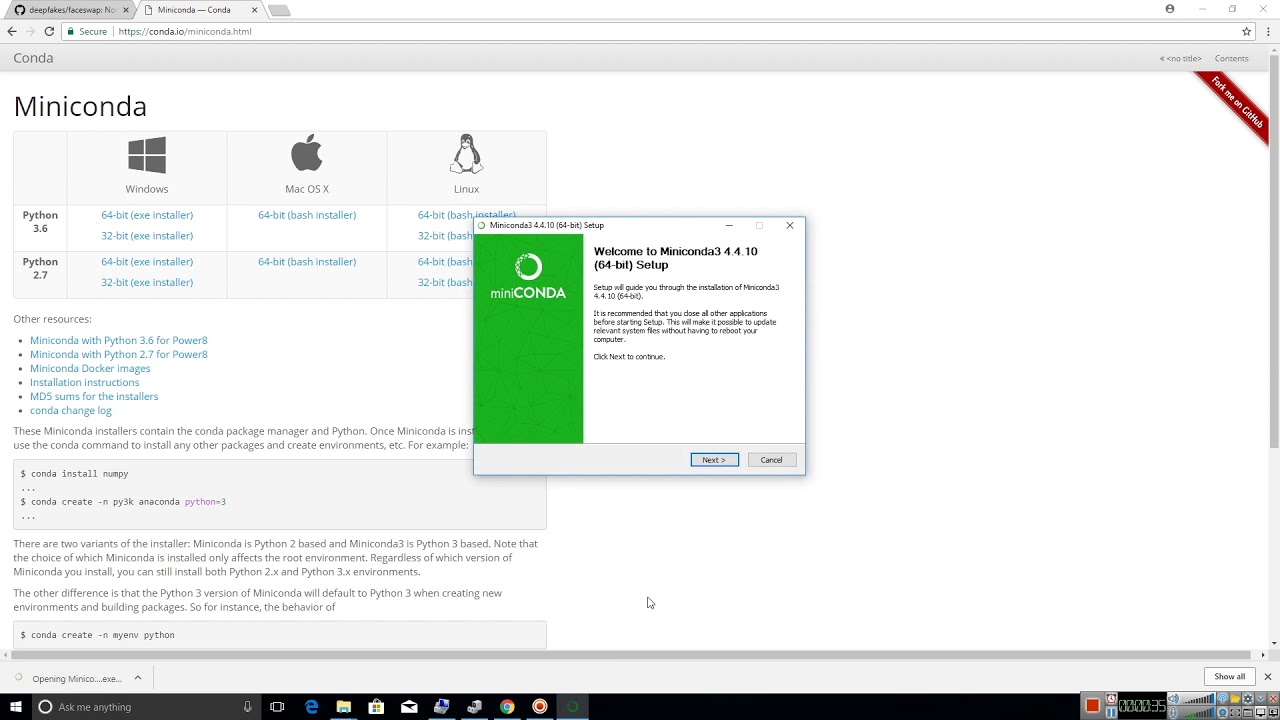The image size is (1280, 720).
Task: Go back in Chrome
Action: coord(12,31)
